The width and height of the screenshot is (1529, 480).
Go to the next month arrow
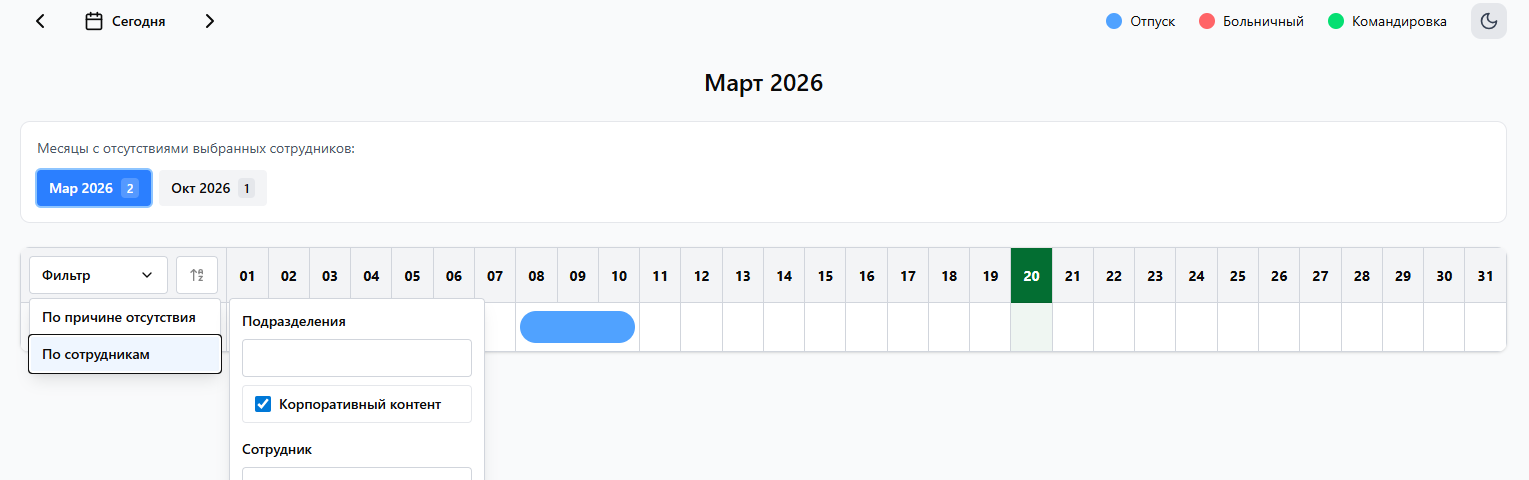tap(209, 21)
